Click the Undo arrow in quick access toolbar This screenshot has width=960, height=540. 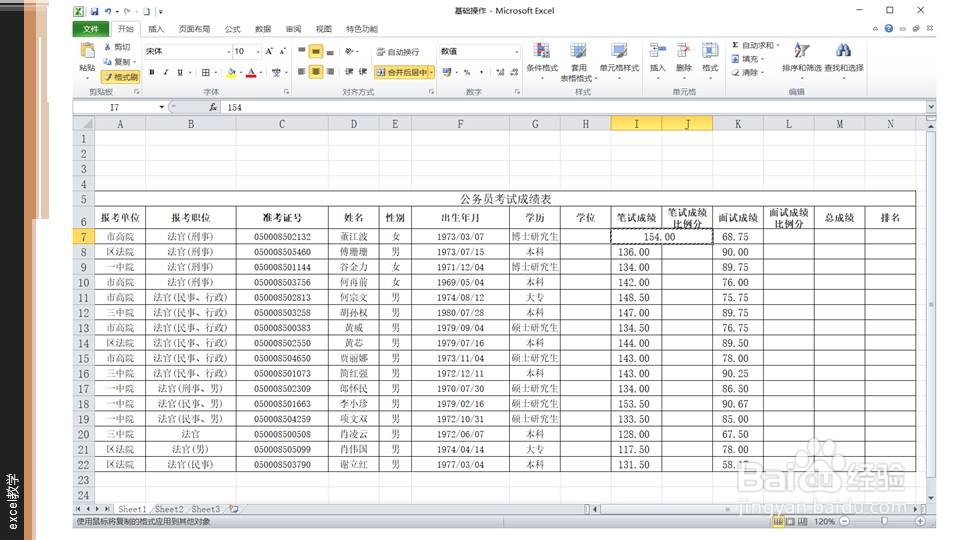pos(108,11)
